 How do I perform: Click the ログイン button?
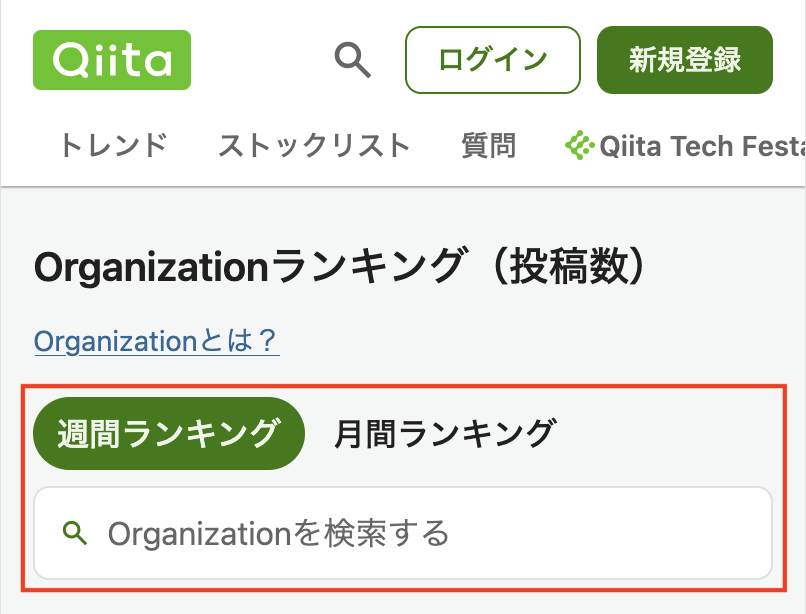[x=493, y=60]
